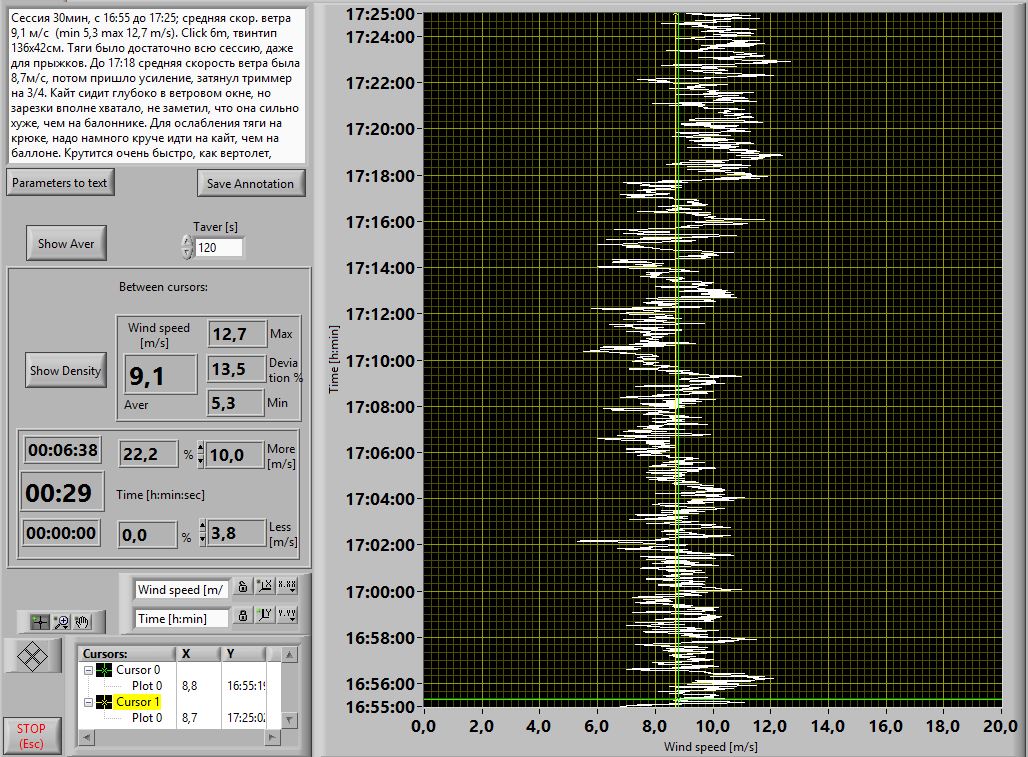Click the percentage value 22,2

tap(148, 454)
